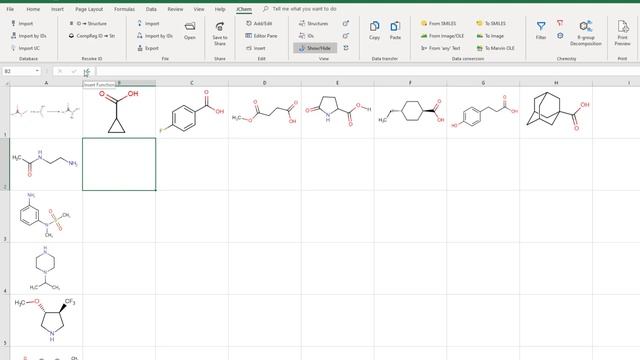Open the View ribbon tab
Screen dimensions: 640x360
click(x=199, y=9)
